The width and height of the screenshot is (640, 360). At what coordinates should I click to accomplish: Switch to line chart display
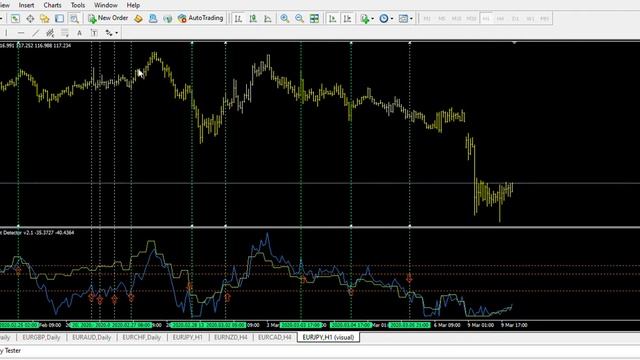coord(268,18)
